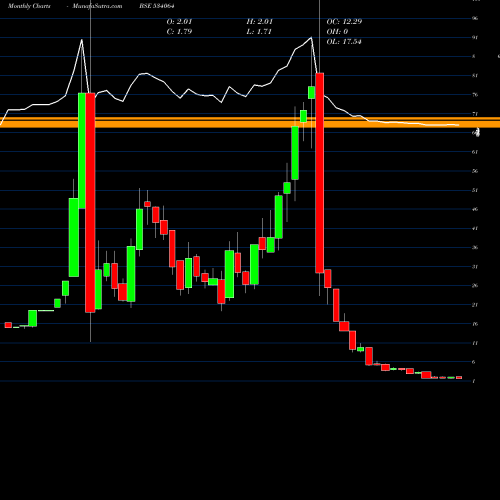Click the 96 price axis label
The width and height of the screenshot is (500, 500).
click(x=475, y=18)
